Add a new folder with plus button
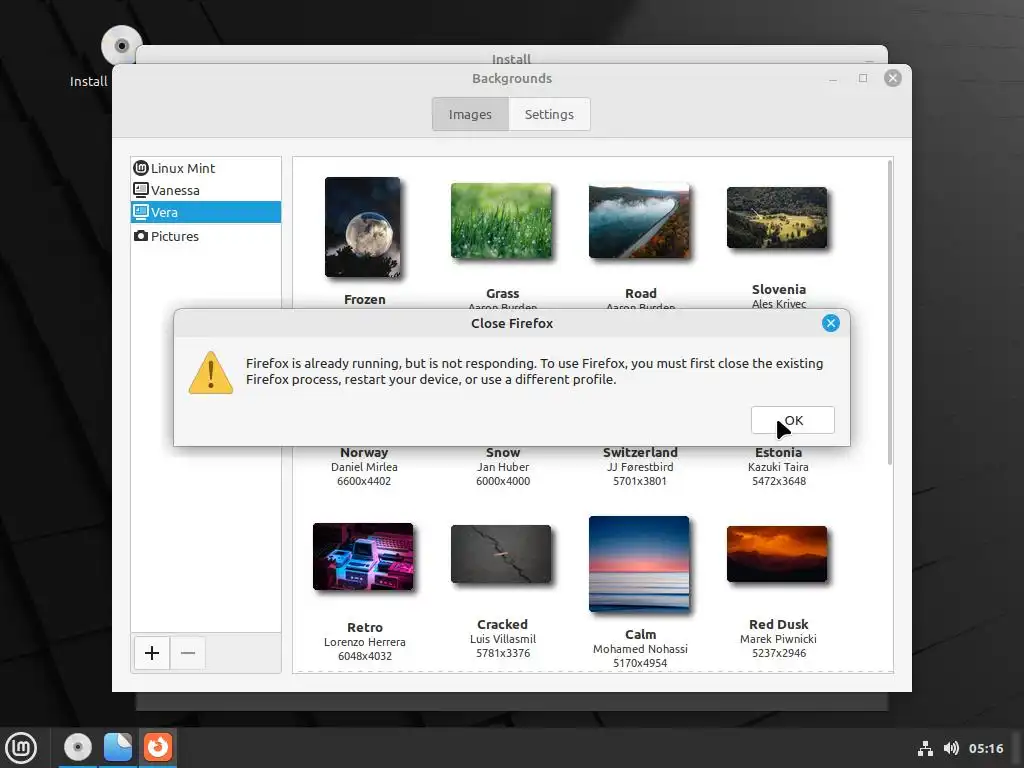Viewport: 1024px width, 768px height. pos(152,653)
